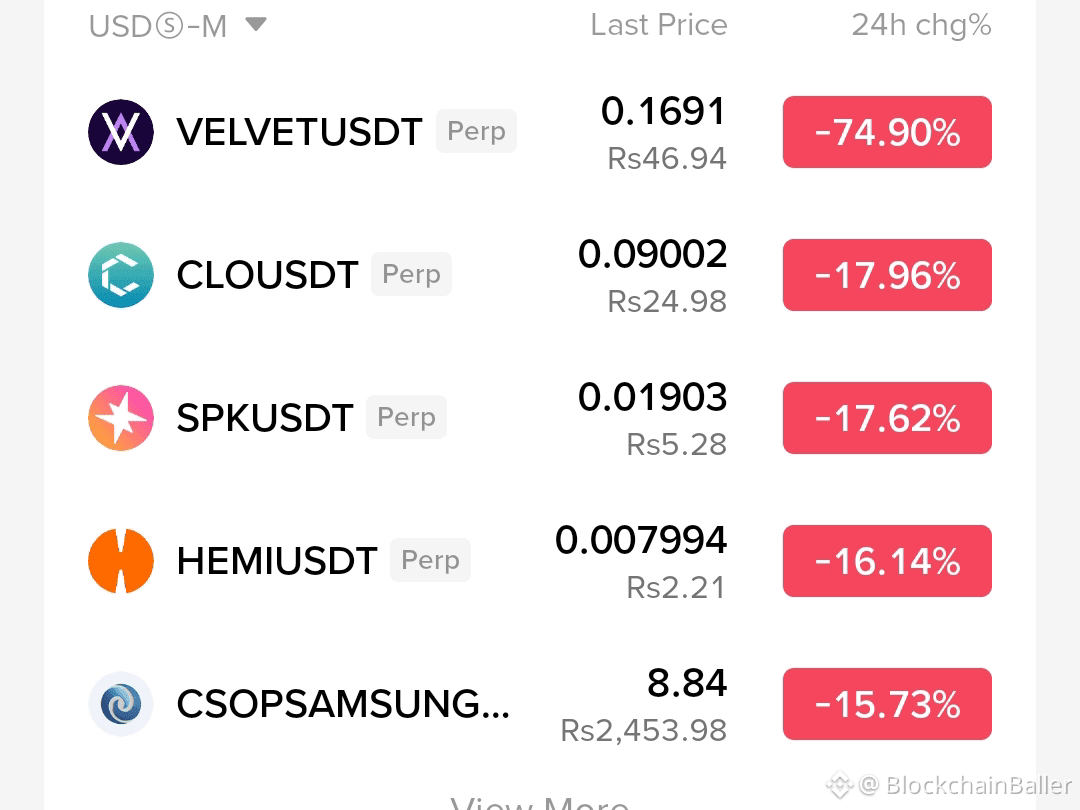Open the CSOPSAMSUNG swirl logo icon
Image resolution: width=1080 pixels, height=810 pixels.
121,704
